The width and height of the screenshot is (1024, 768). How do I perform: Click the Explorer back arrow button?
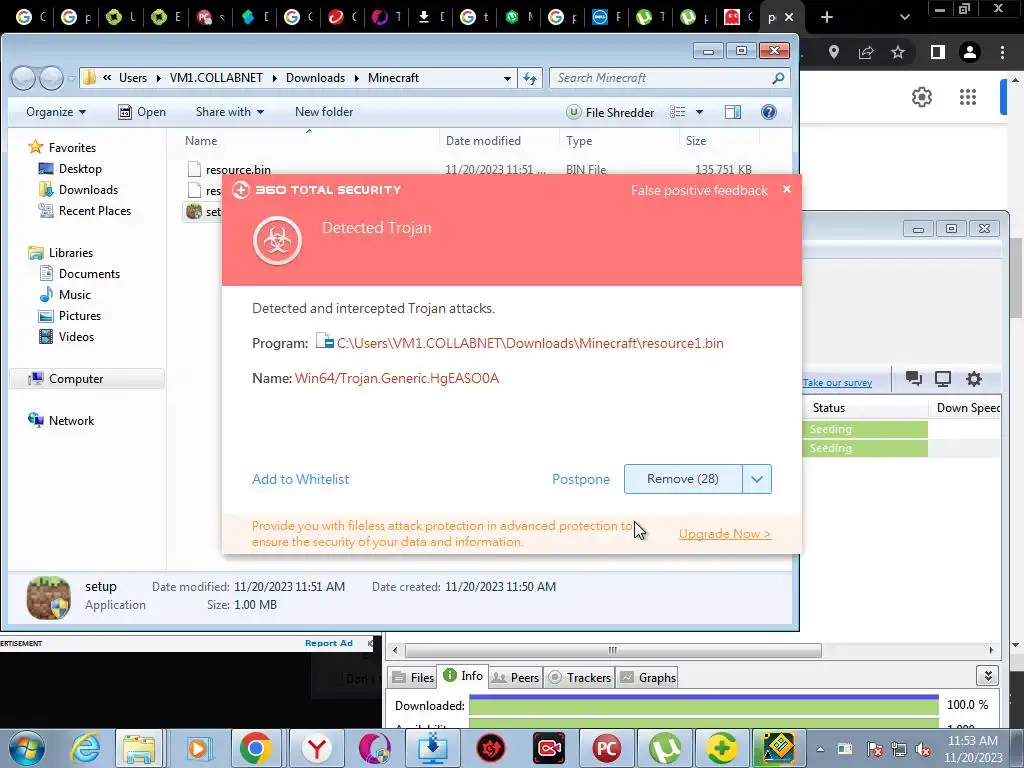coord(24,78)
